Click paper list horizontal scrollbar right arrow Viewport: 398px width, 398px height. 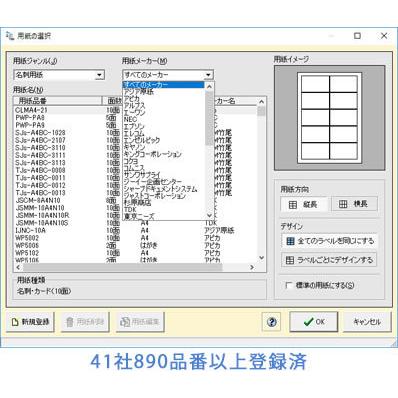[x=252, y=267]
